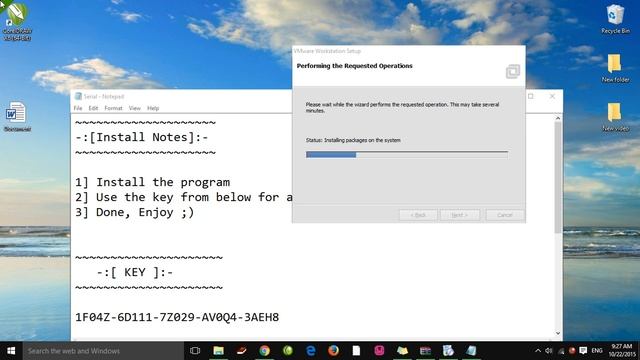The image size is (640, 360).
Task: Open the Action Center notifications
Action: [583, 351]
